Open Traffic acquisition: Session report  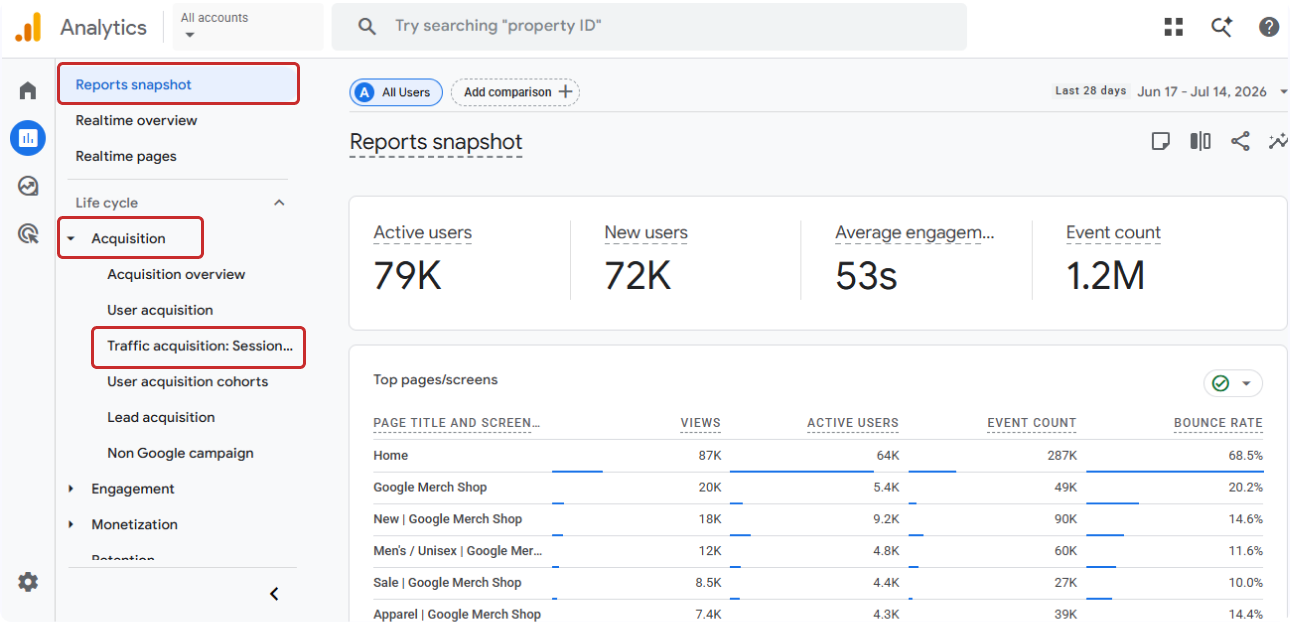click(x=199, y=347)
